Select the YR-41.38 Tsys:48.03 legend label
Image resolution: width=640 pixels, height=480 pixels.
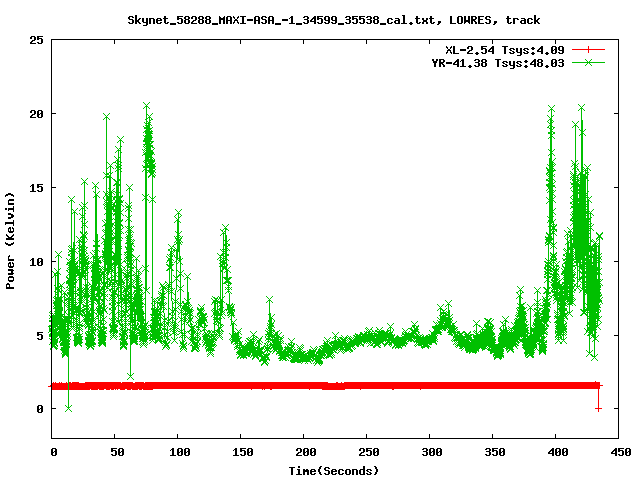(x=498, y=63)
